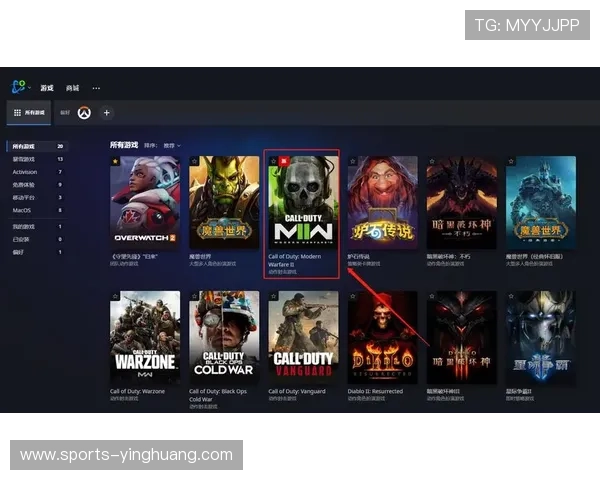The height and width of the screenshot is (480, 600).
Task: Favorite Diablo Immortal via its star
Action: click(432, 161)
